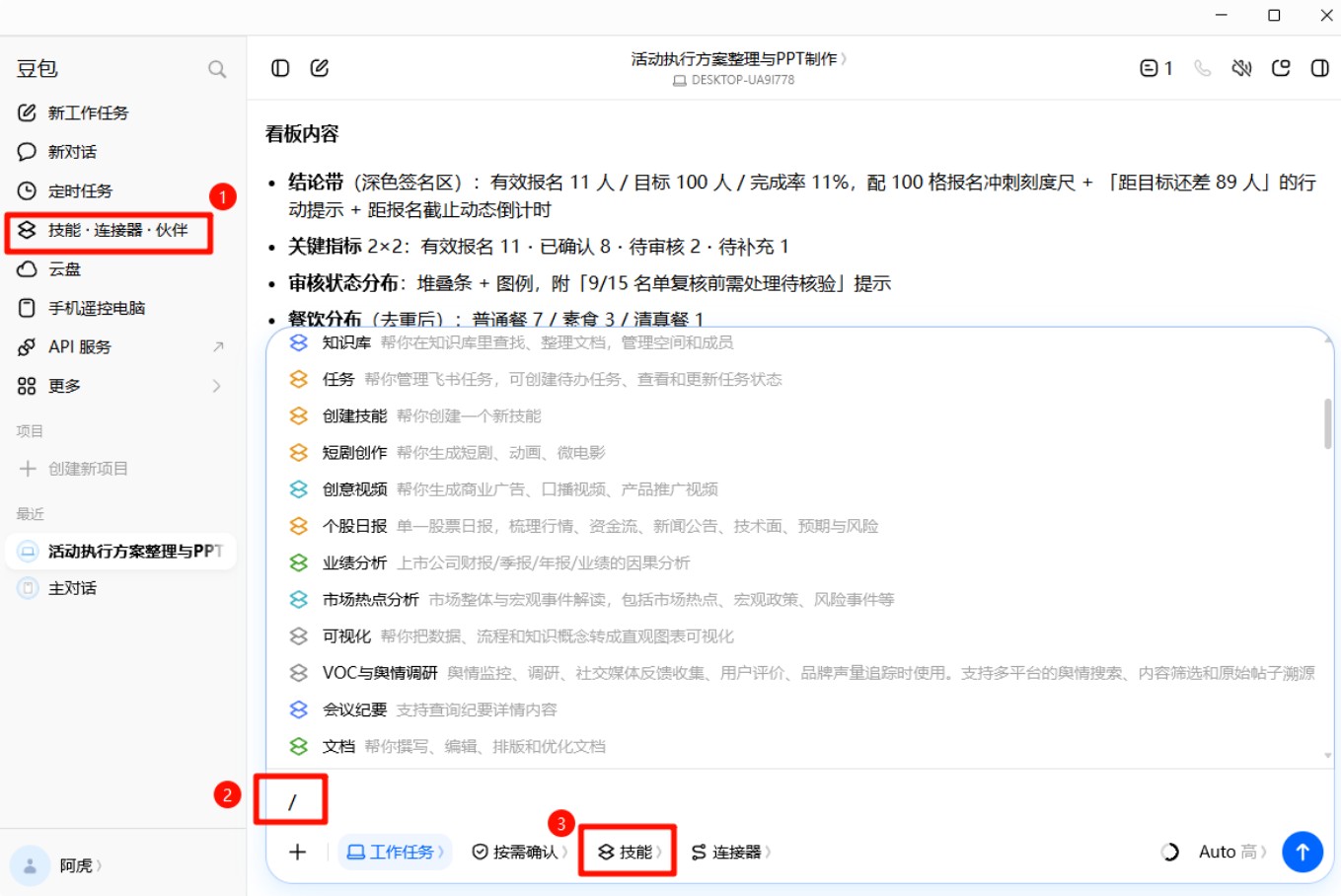The image size is (1341, 896).
Task: Open the 按需确认 dropdown
Action: pos(519,852)
